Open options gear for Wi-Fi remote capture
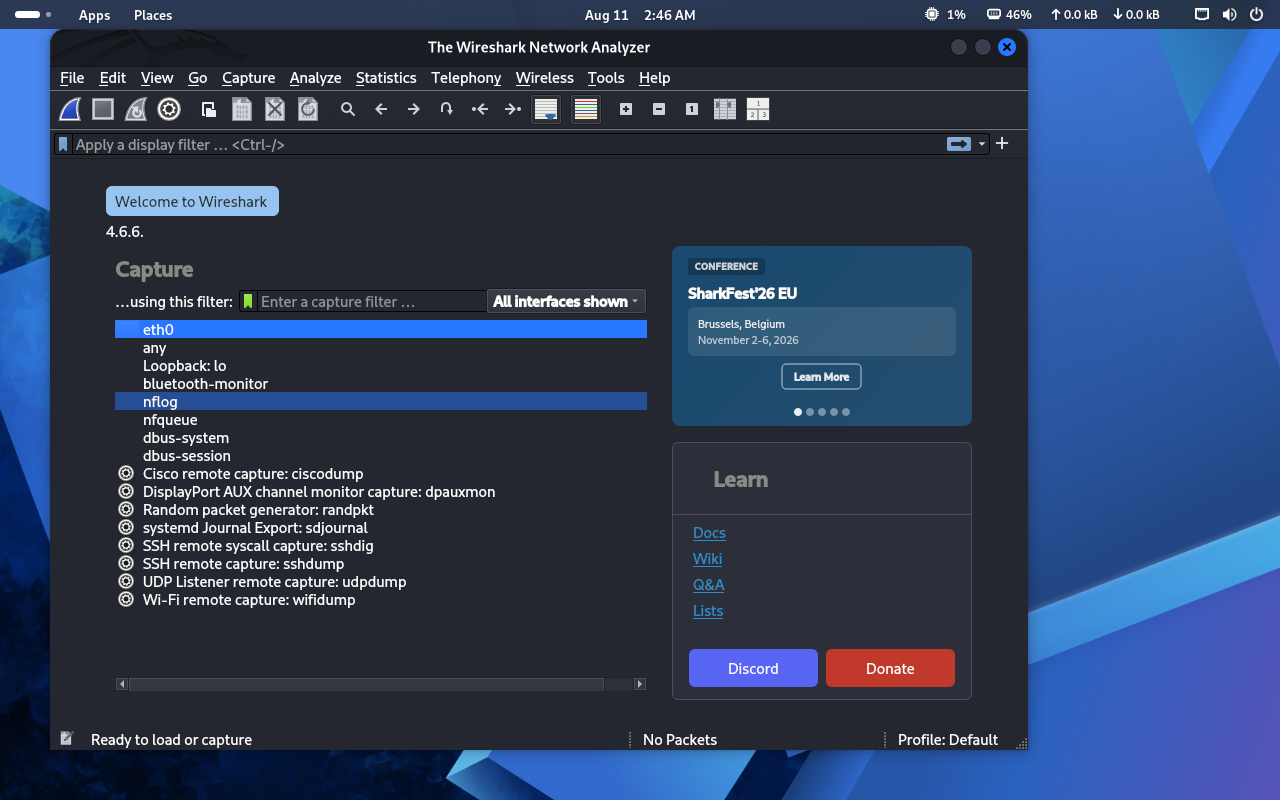This screenshot has width=1280, height=800. point(126,599)
